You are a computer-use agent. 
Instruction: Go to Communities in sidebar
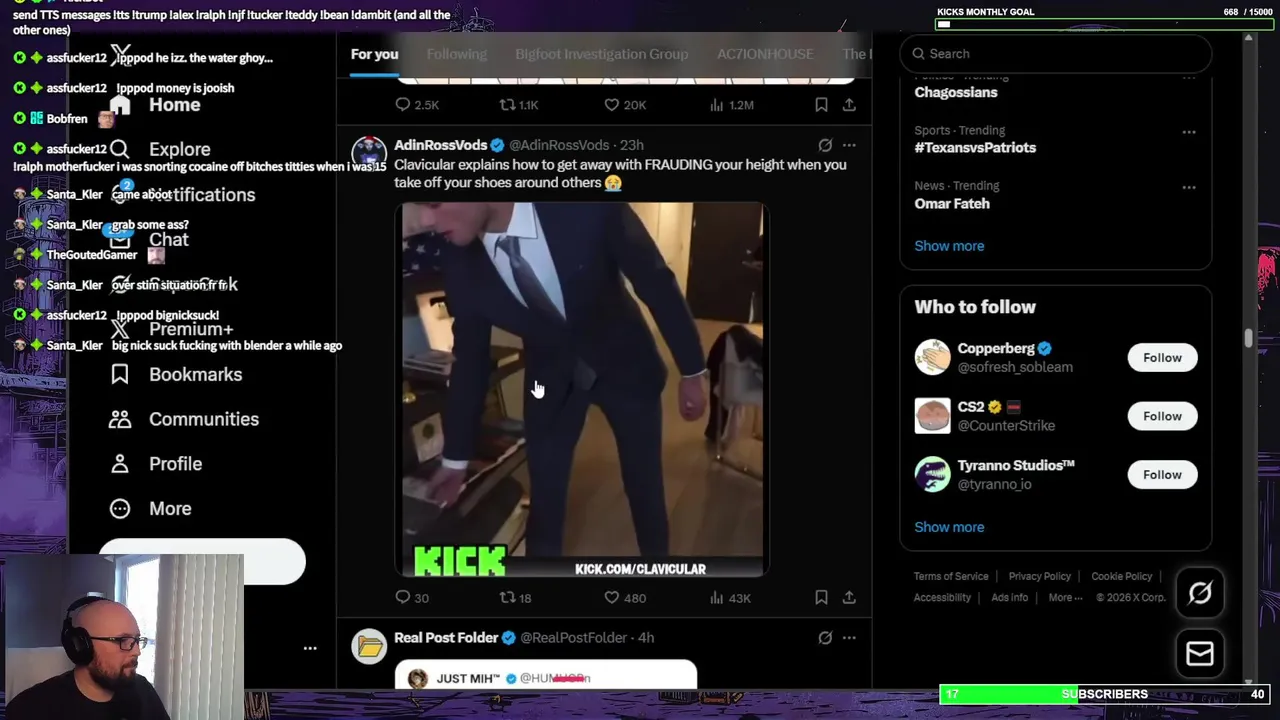[184, 419]
